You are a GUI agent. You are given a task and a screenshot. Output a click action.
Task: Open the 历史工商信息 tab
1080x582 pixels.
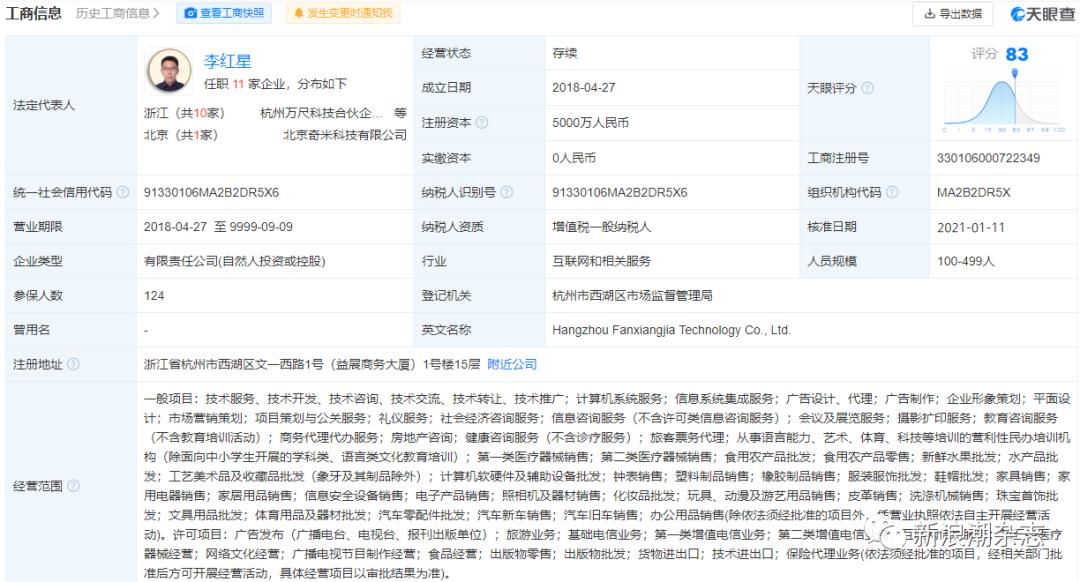click(113, 13)
